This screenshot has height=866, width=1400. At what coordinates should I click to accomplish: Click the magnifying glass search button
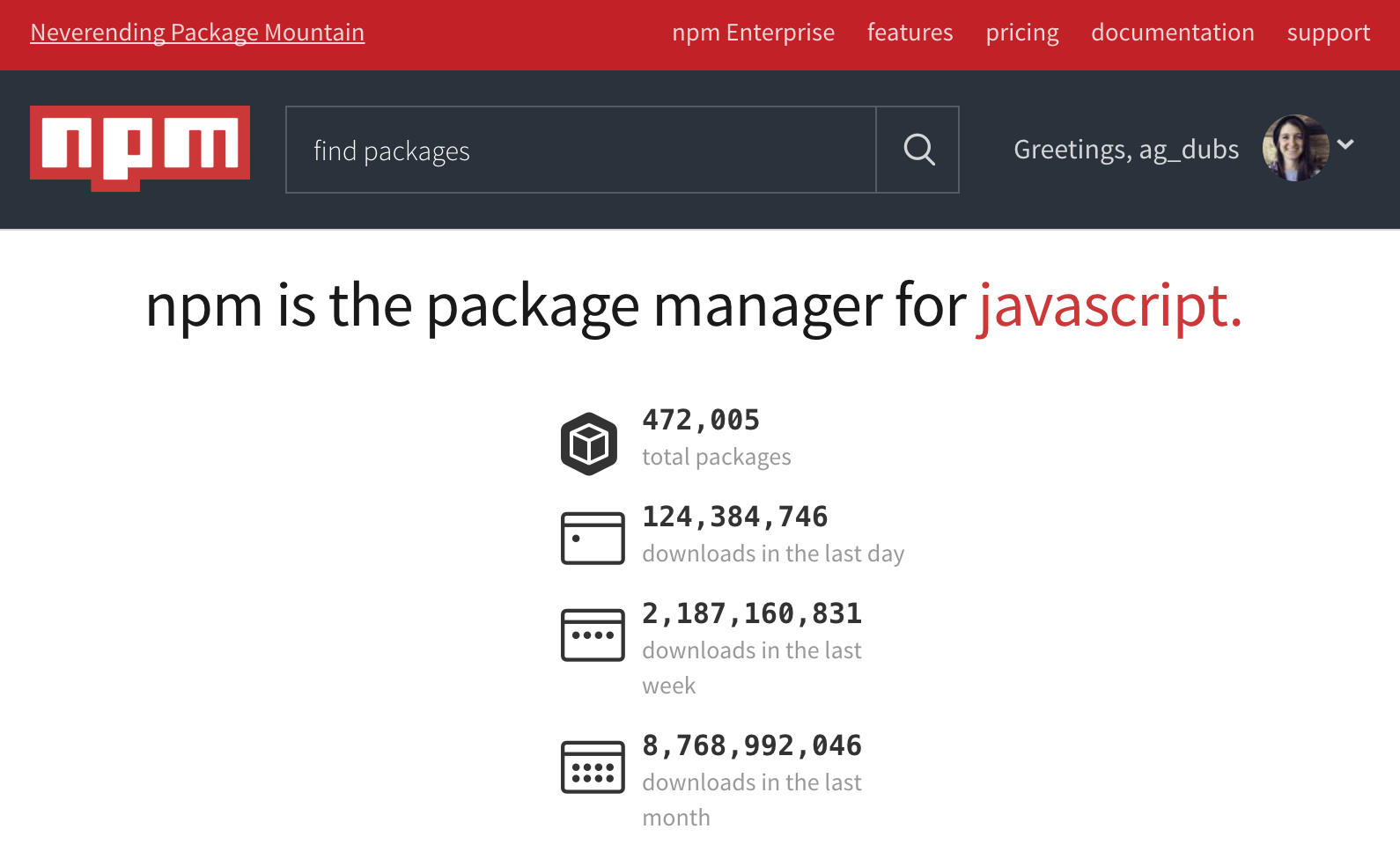(x=917, y=150)
